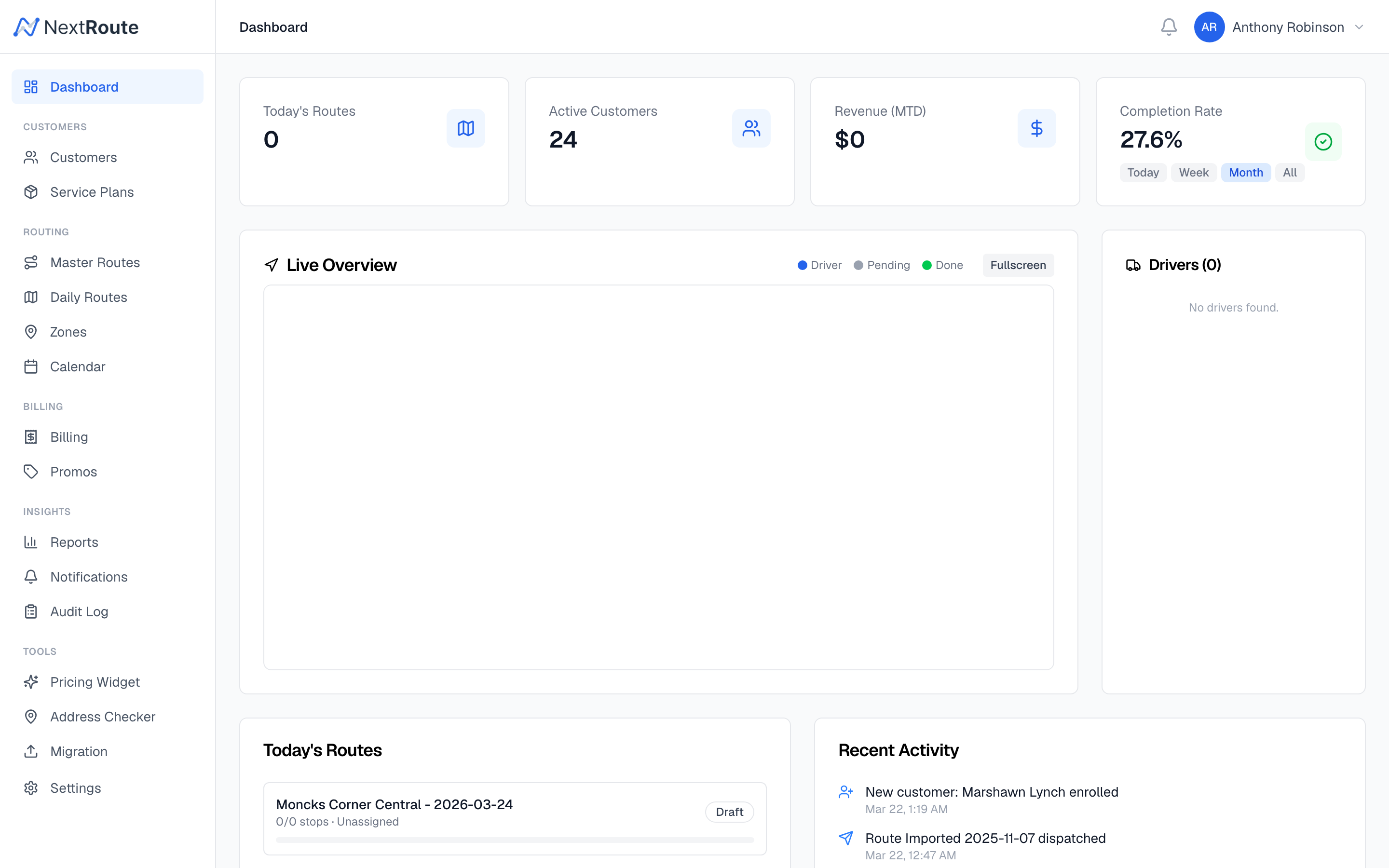Go to the Billing page

(69, 437)
